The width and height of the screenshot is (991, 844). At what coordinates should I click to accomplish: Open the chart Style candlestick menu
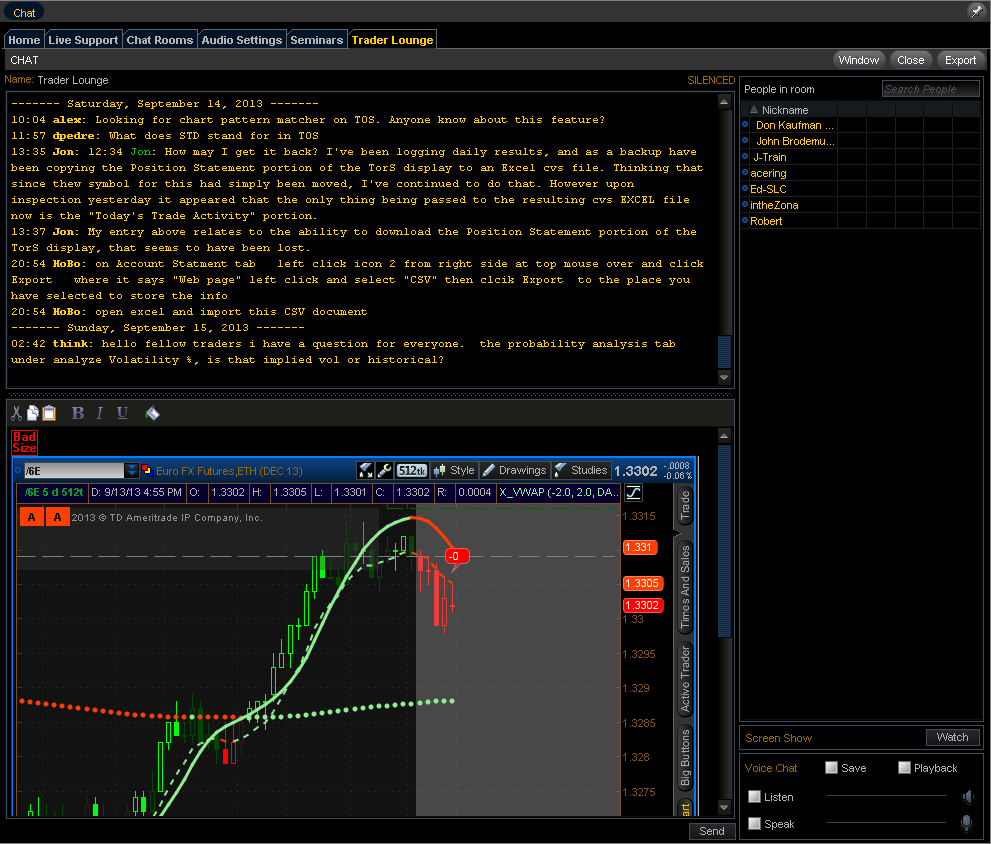pos(454,470)
